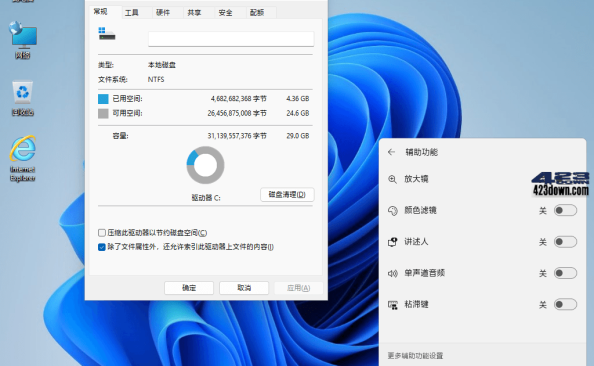
Task: Click the 颜色滤镜 label text
Action: pyautogui.click(x=420, y=210)
